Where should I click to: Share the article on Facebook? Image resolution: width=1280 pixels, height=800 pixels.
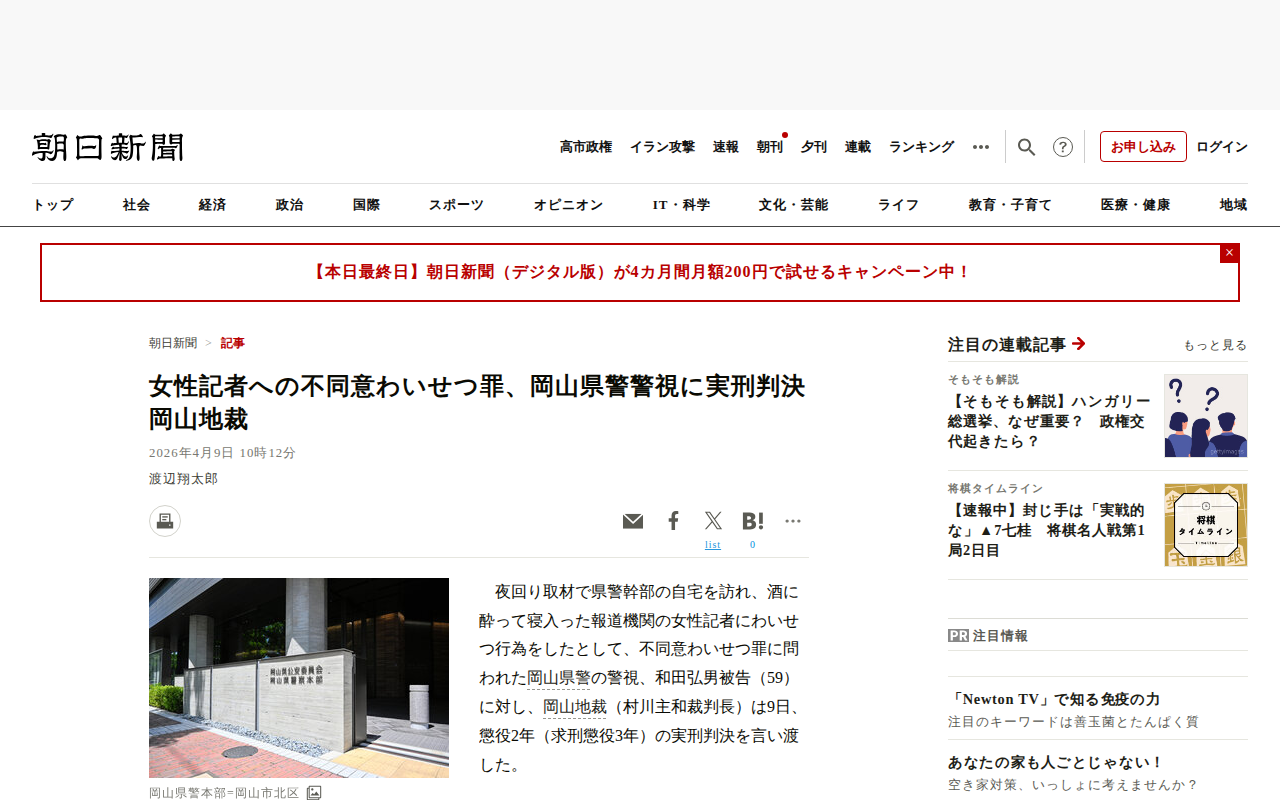tap(674, 521)
